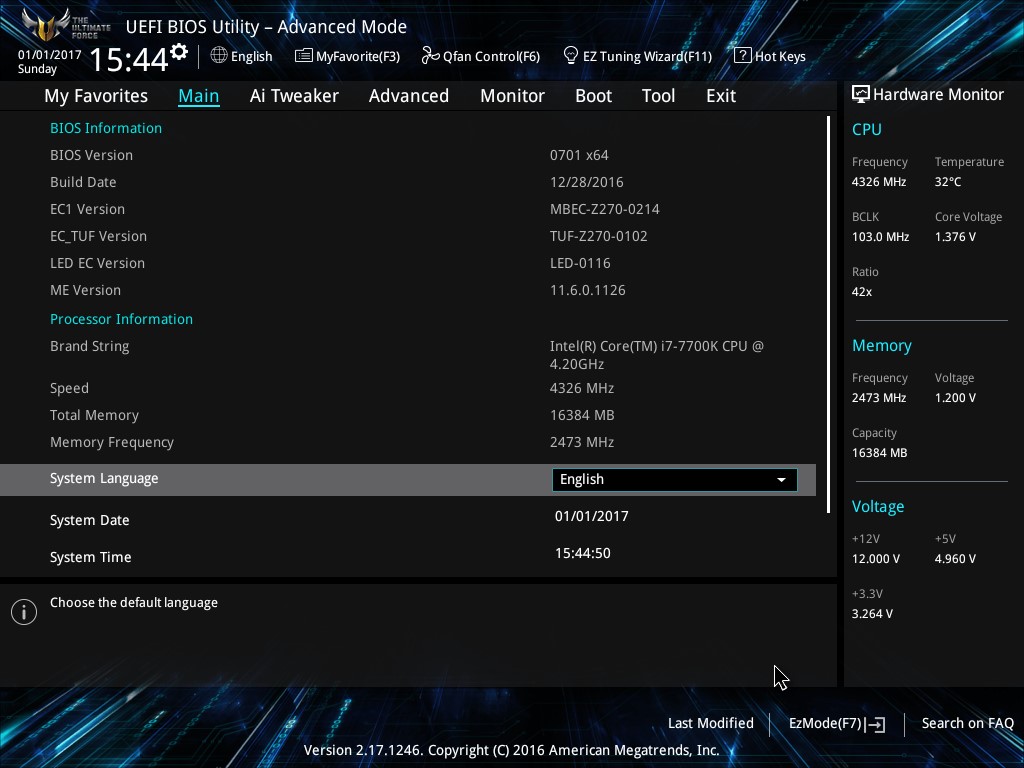The height and width of the screenshot is (768, 1024).
Task: Click the info icon beside the help text
Action: [23, 611]
